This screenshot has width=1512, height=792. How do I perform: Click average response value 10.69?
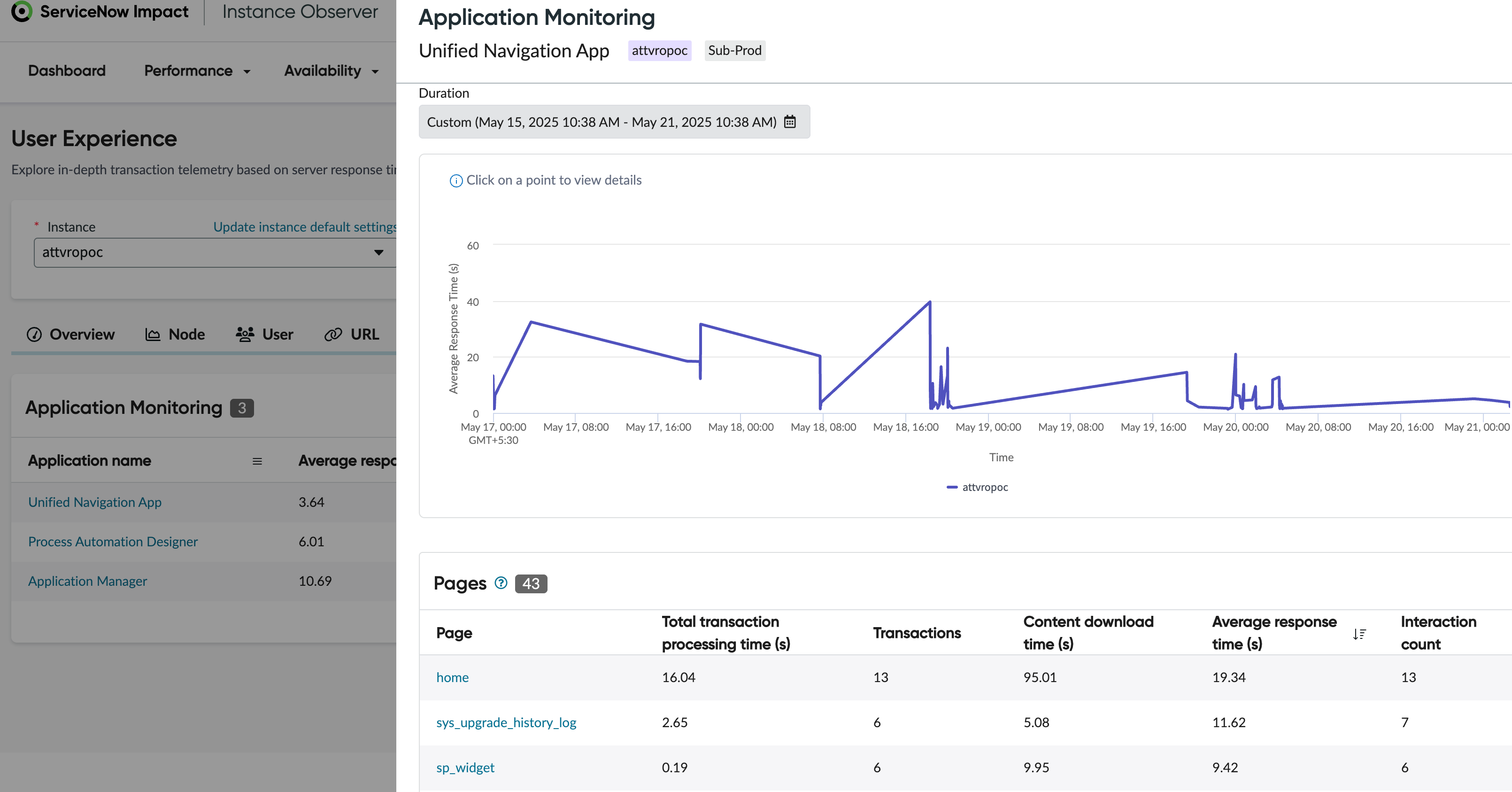click(x=315, y=581)
